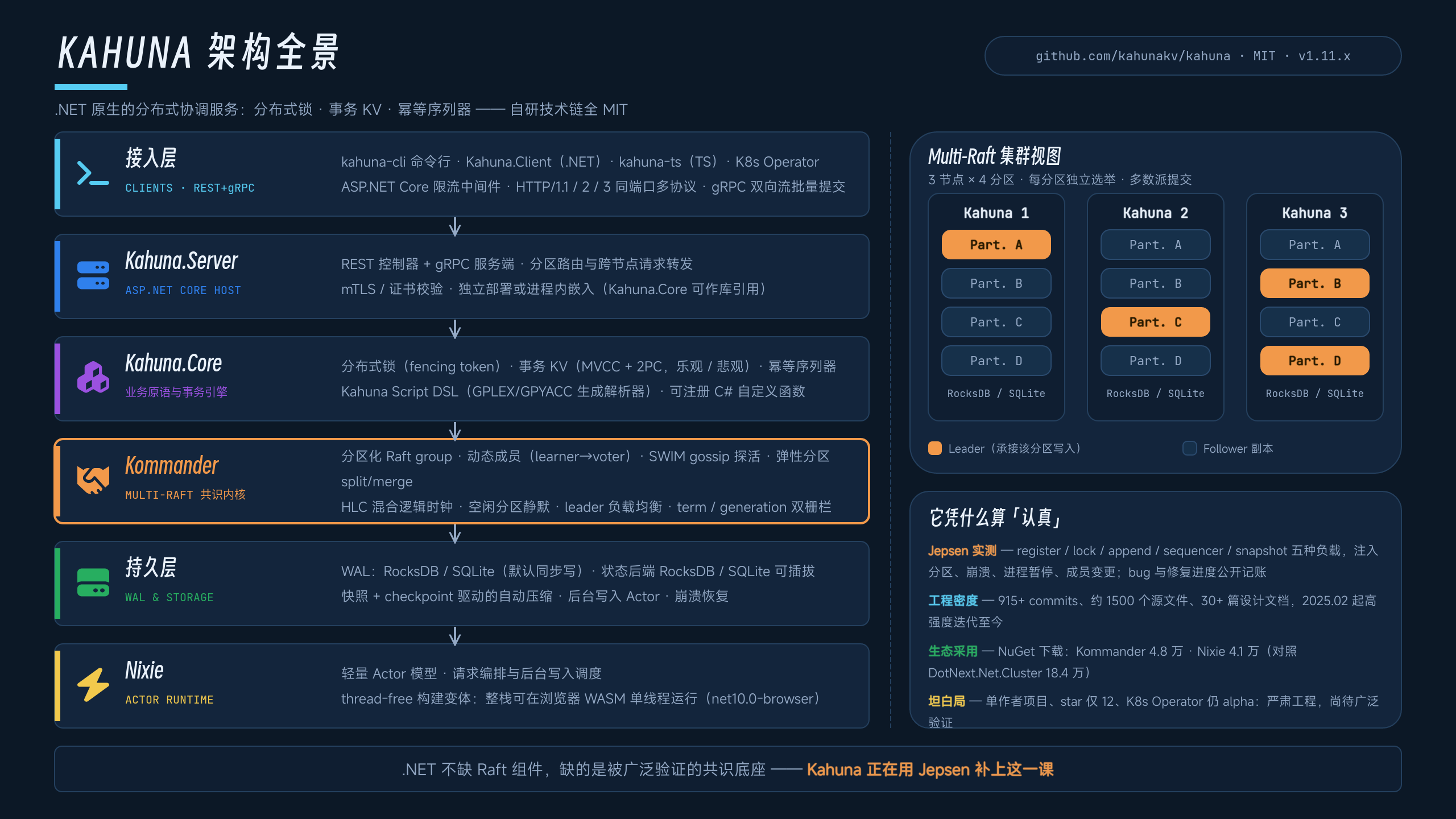The height and width of the screenshot is (819, 1456).
Task: Click the 工程密度 highlighted label
Action: pos(953,601)
